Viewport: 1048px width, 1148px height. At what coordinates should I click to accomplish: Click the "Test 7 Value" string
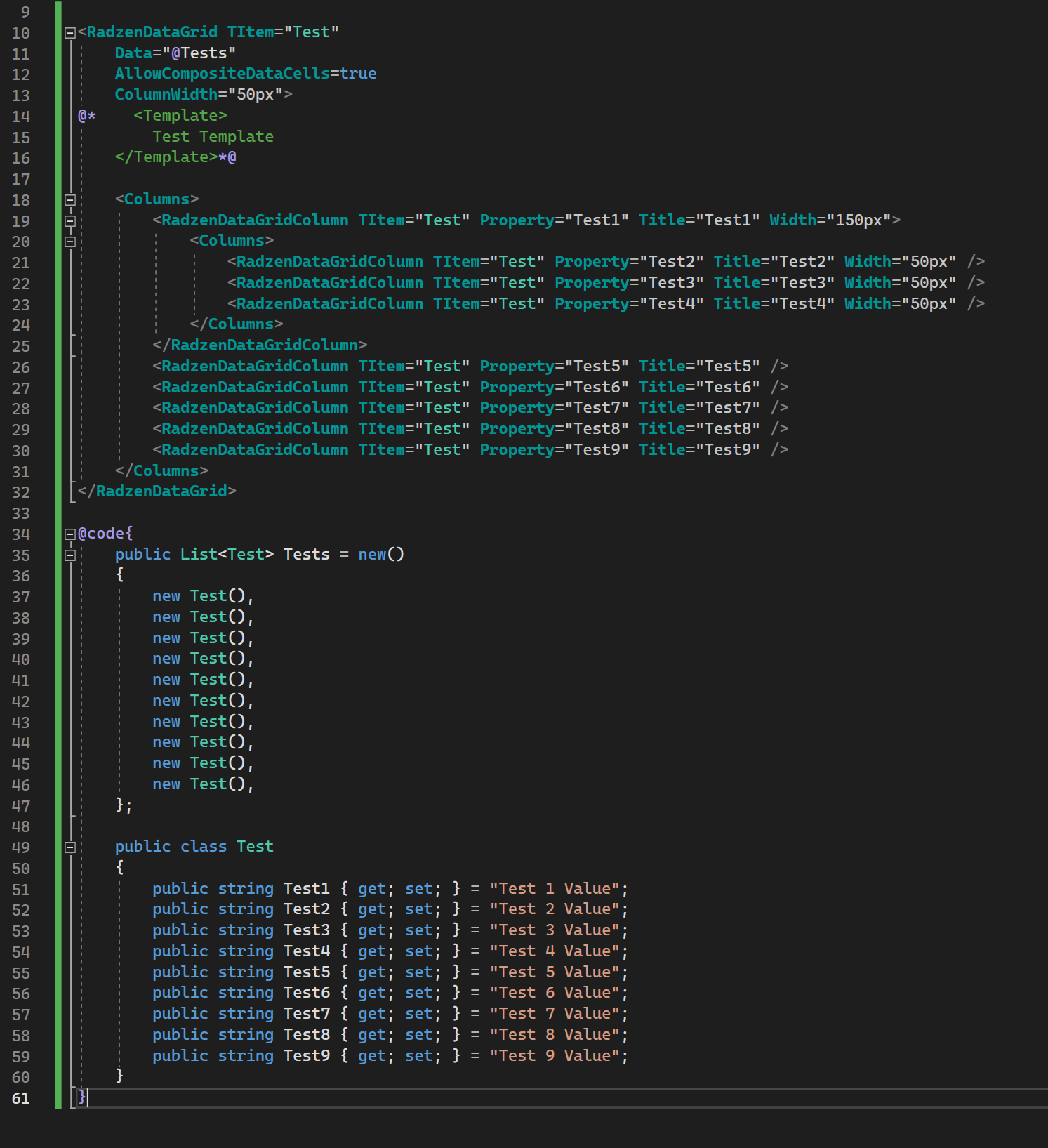click(x=555, y=1014)
